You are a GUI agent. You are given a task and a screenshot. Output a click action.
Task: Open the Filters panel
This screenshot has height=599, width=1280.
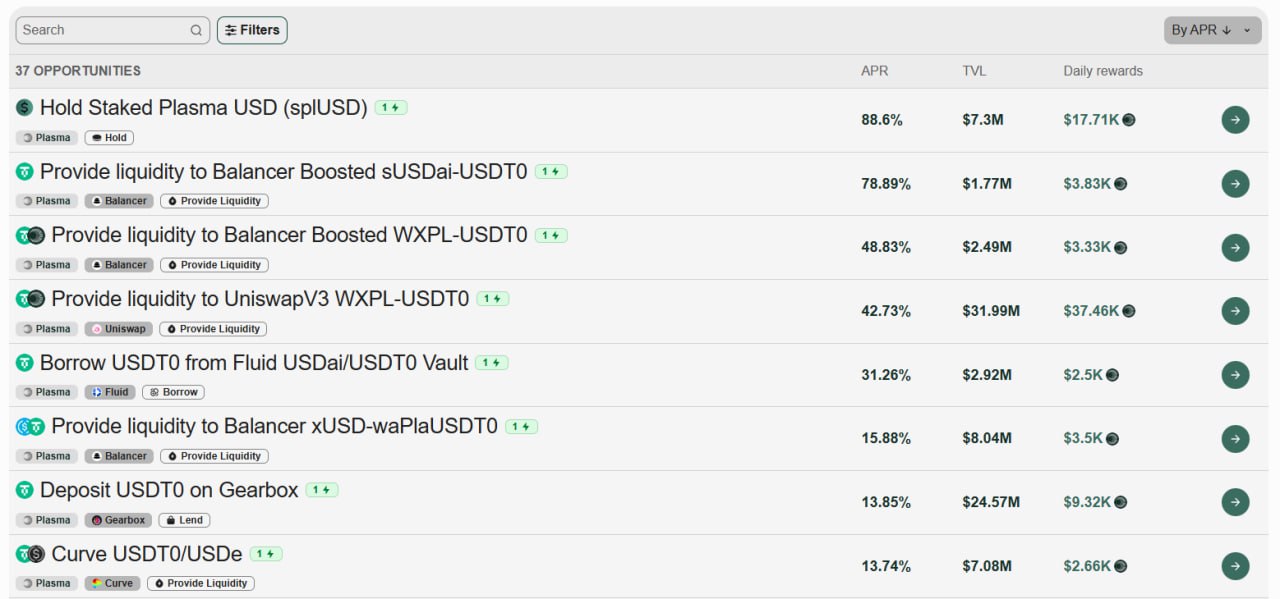pos(252,30)
